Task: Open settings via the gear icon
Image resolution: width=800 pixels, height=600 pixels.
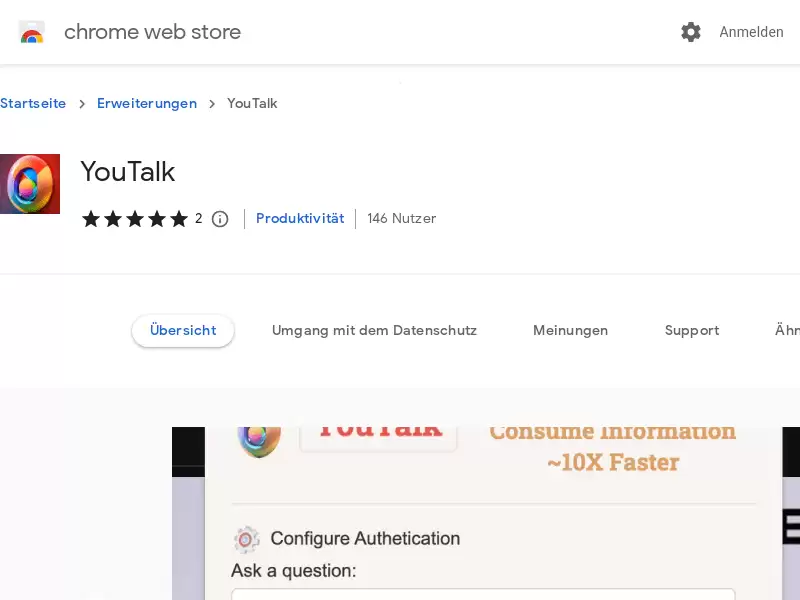Action: [691, 32]
